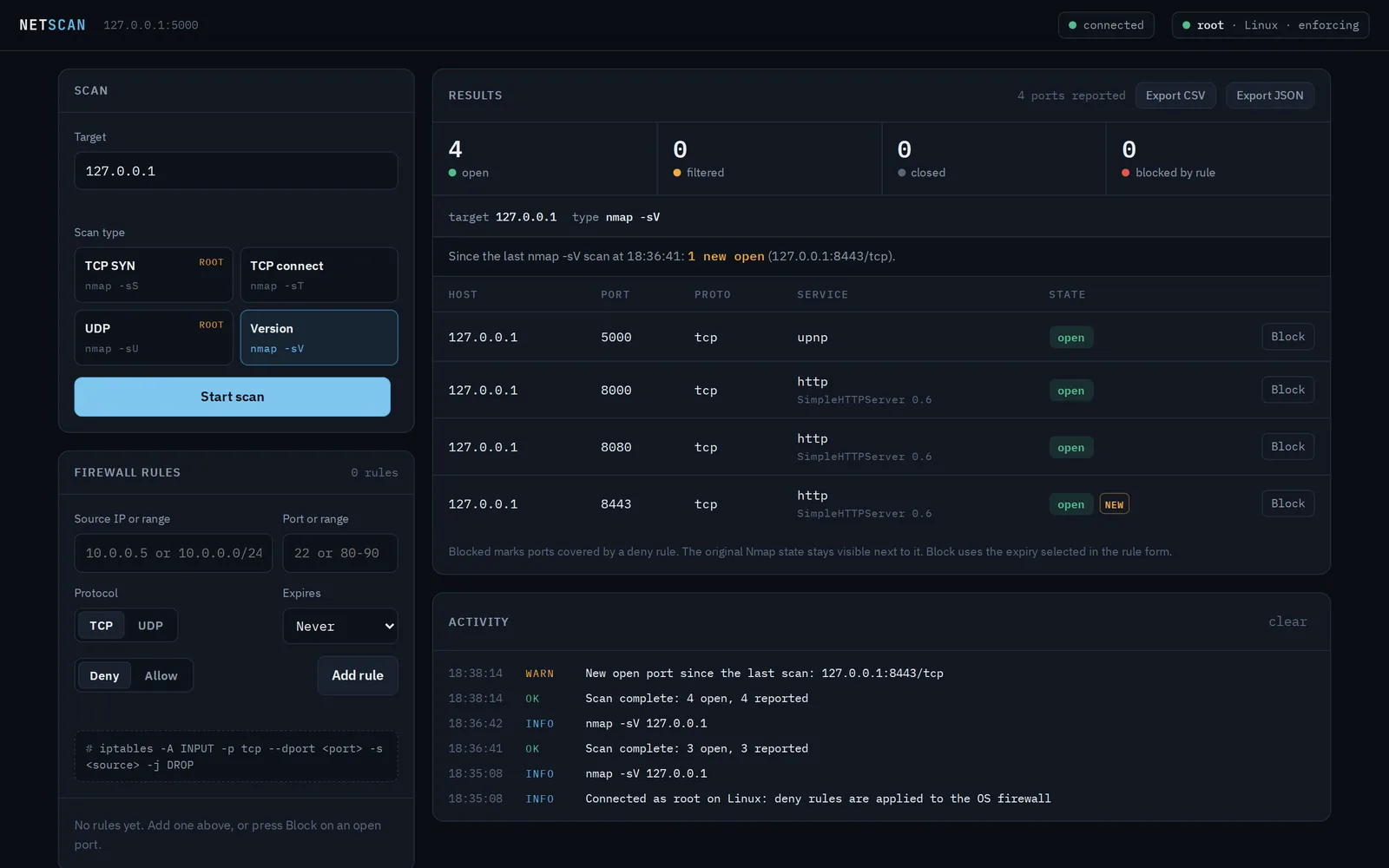Click the open state badge for port 8443
This screenshot has height=868, width=1389.
click(1070, 504)
